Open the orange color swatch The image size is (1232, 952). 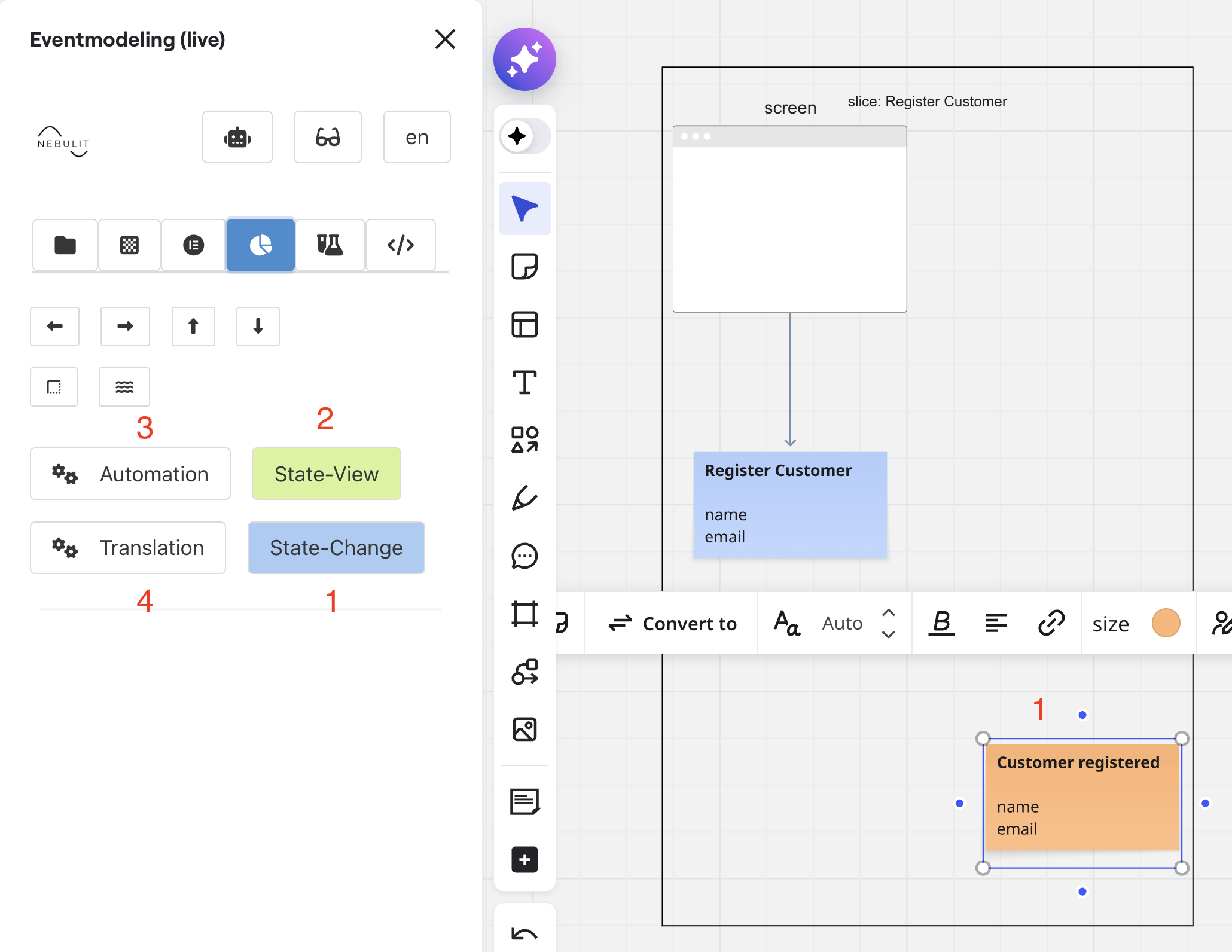[x=1166, y=623]
